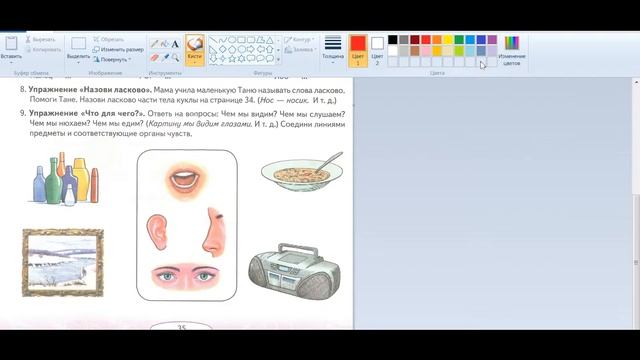Select the Oval shape
This screenshot has width=640, height=360.
(x=232, y=40)
